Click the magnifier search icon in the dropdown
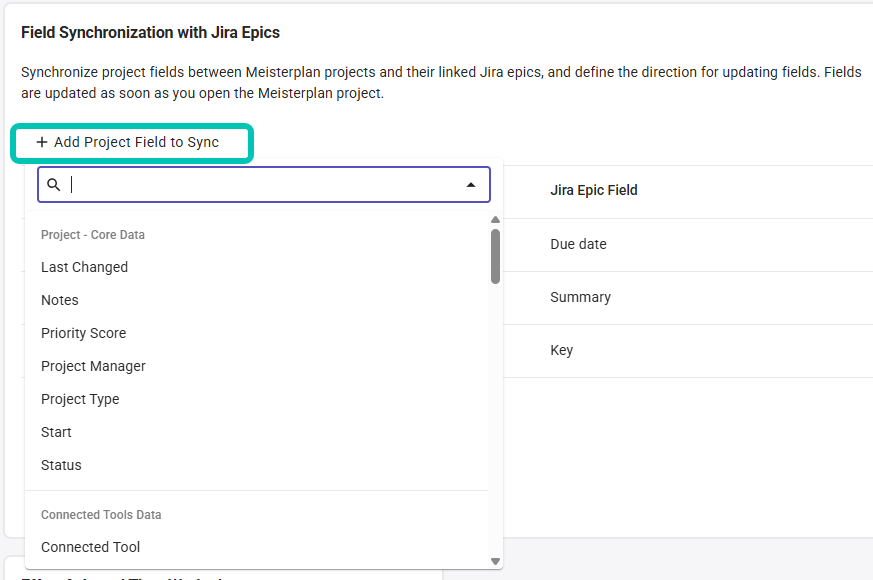The height and width of the screenshot is (580, 873). click(x=53, y=184)
